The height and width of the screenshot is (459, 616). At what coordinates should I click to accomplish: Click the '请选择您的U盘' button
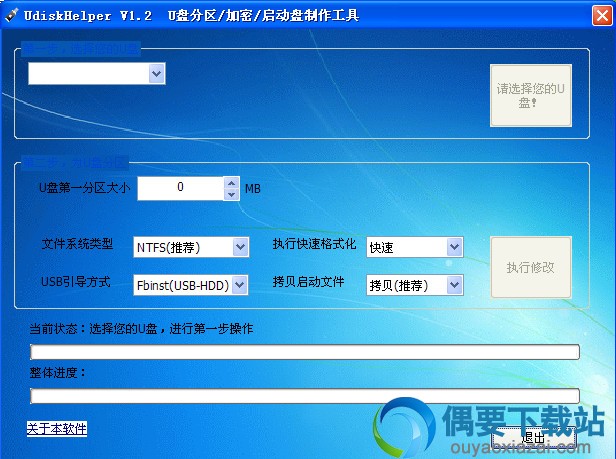coord(531,95)
